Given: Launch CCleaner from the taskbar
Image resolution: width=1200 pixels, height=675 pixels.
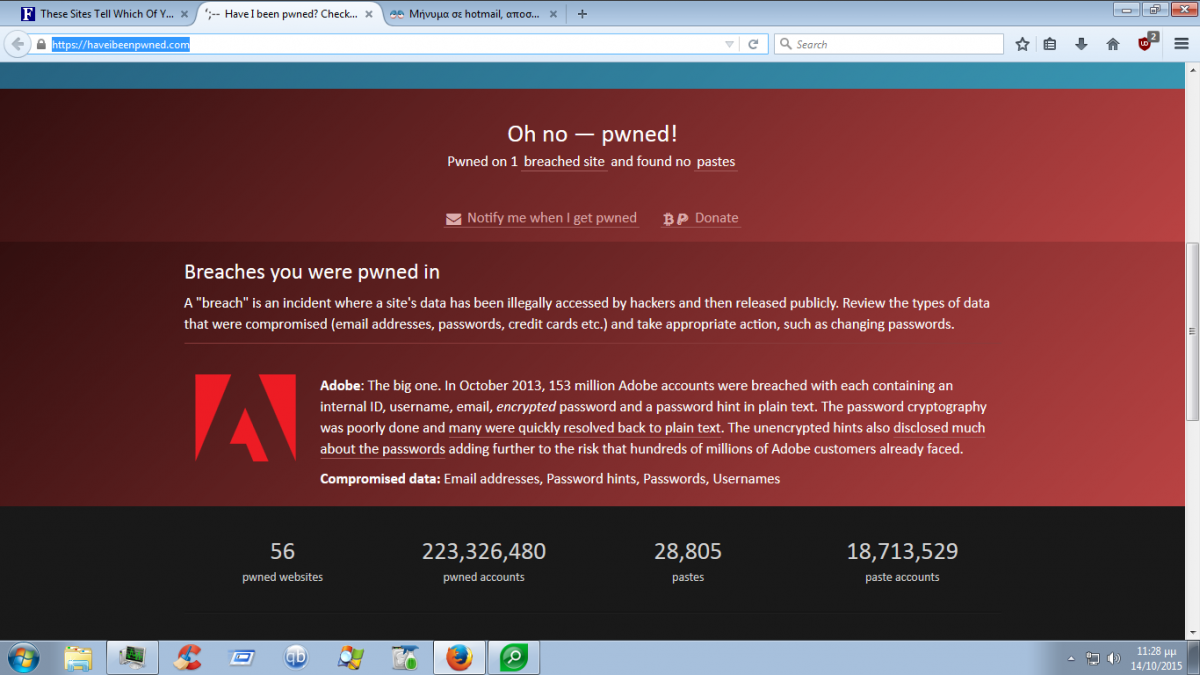Looking at the screenshot, I should (187, 657).
